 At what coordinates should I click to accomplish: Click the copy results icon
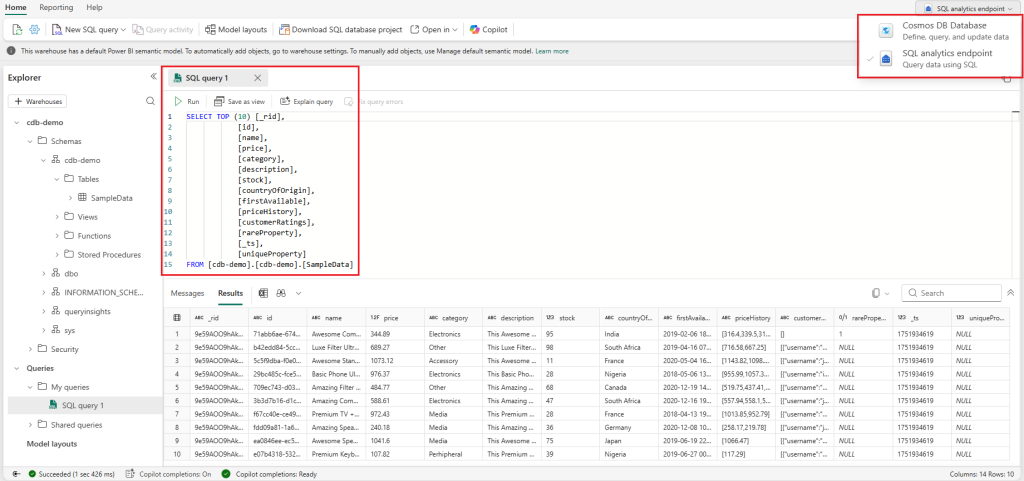coord(876,293)
